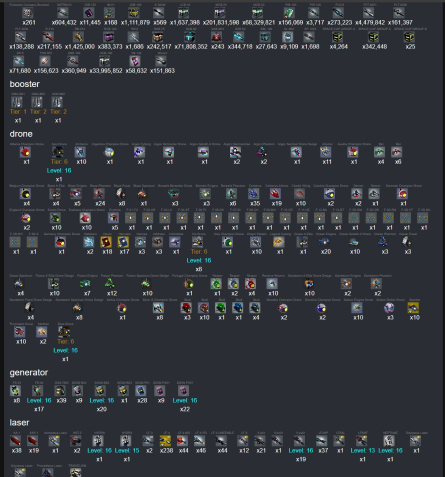Image resolution: width=445 pixels, height=477 pixels.
Task: Select the red drone design icon with x18
Action: pyautogui.click(x=106, y=242)
